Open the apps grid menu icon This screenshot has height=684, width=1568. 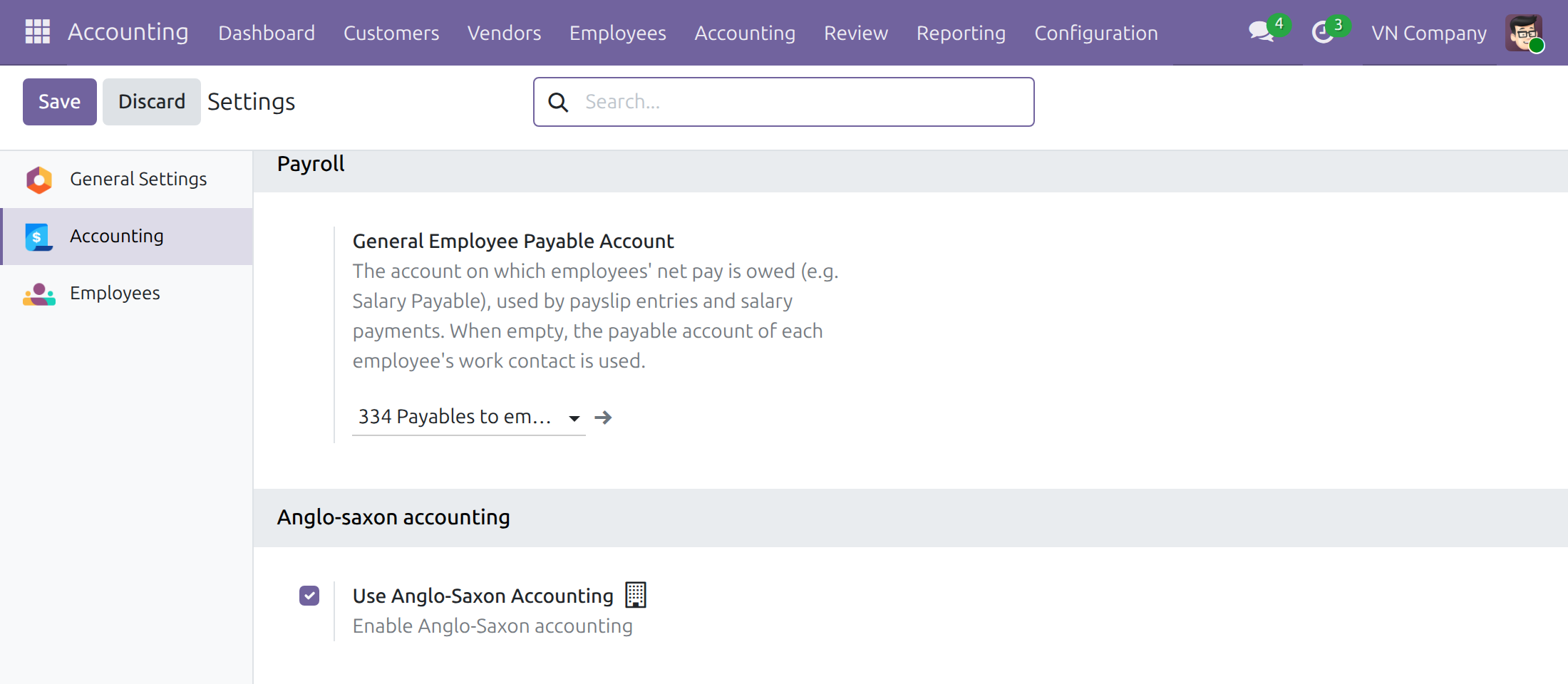tap(37, 32)
